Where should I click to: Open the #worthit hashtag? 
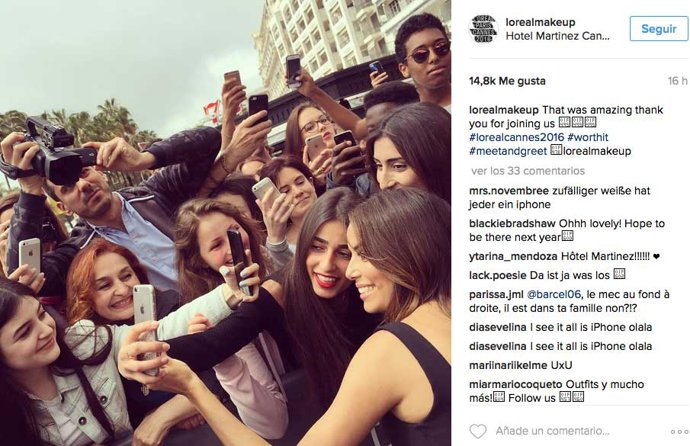point(588,137)
